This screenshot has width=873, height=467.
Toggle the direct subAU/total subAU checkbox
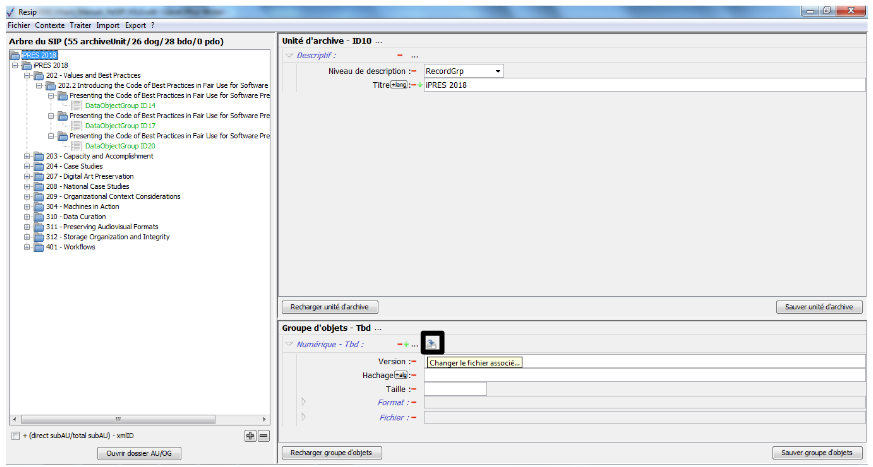point(14,437)
